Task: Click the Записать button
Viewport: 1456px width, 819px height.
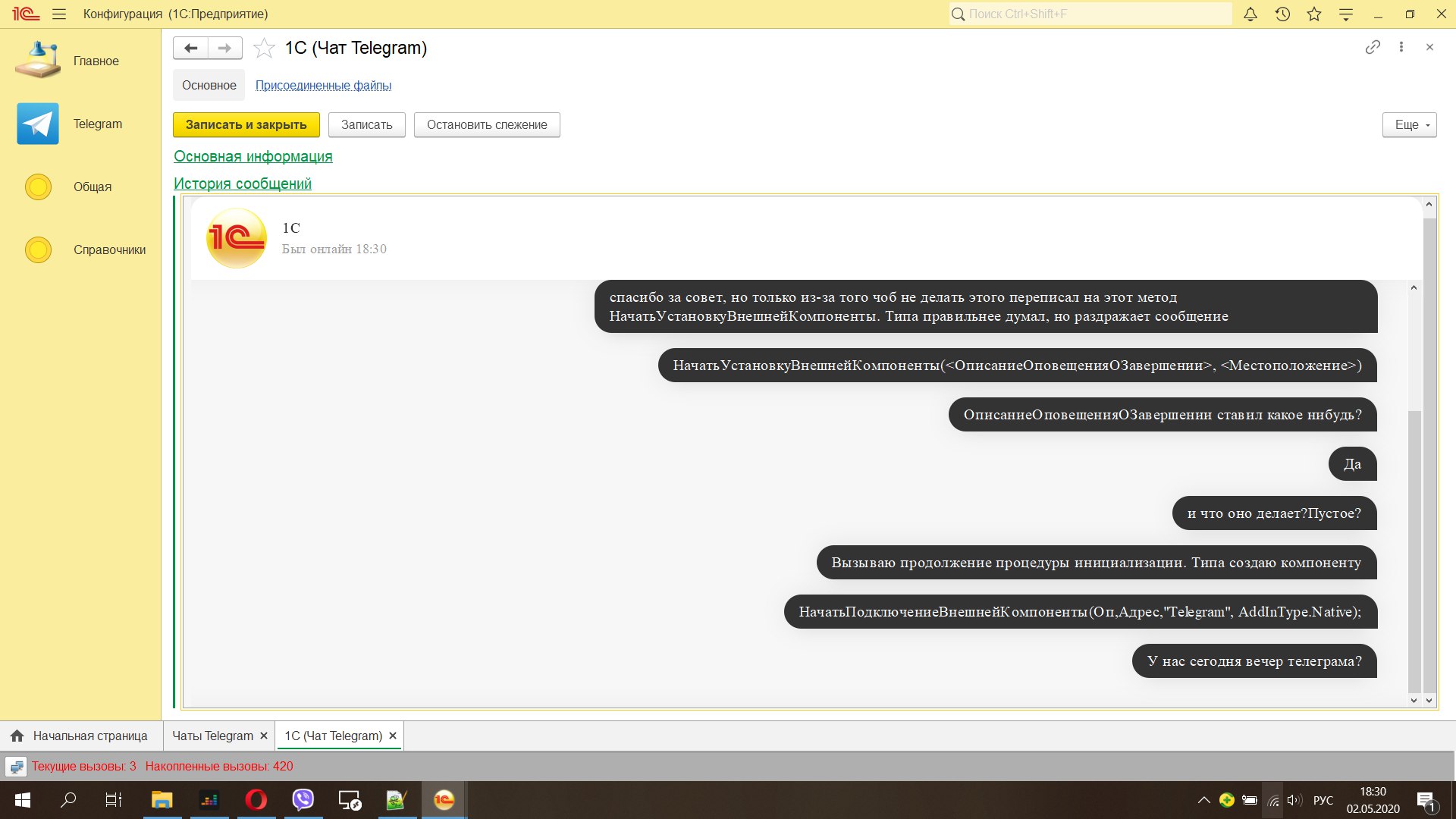Action: 367,124
